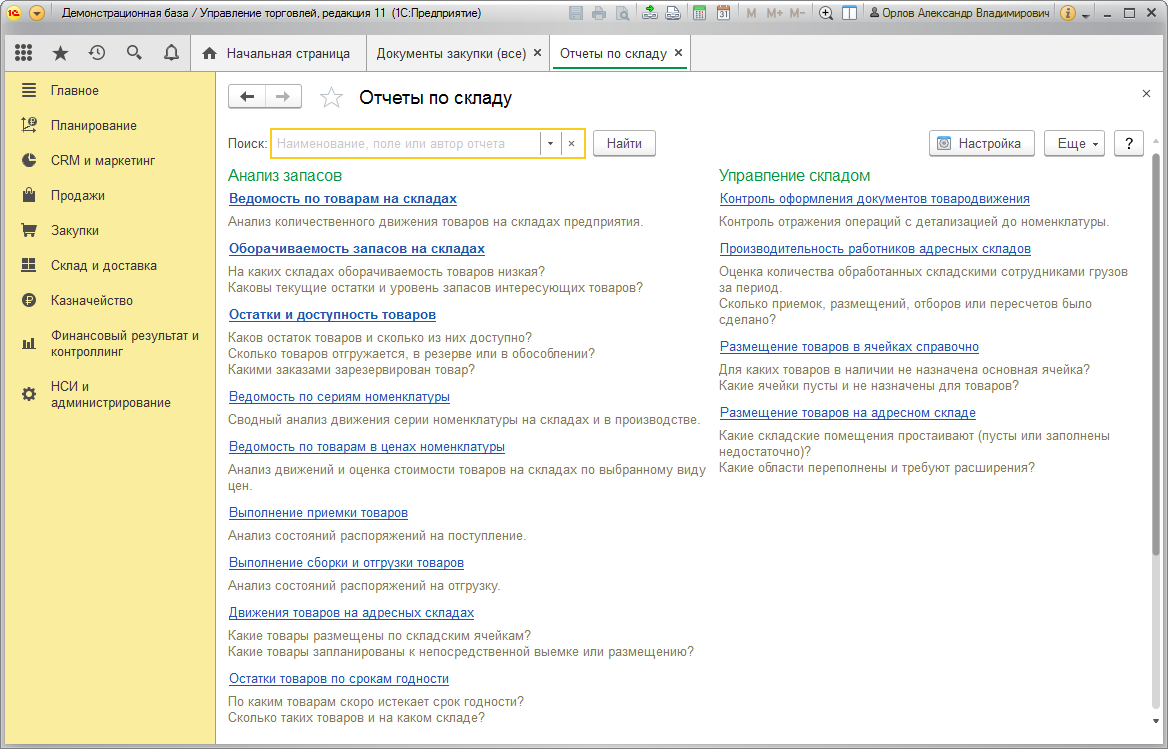Screen dimensions: 1168x749
Task: Open the Настройка button
Action: [x=982, y=144]
